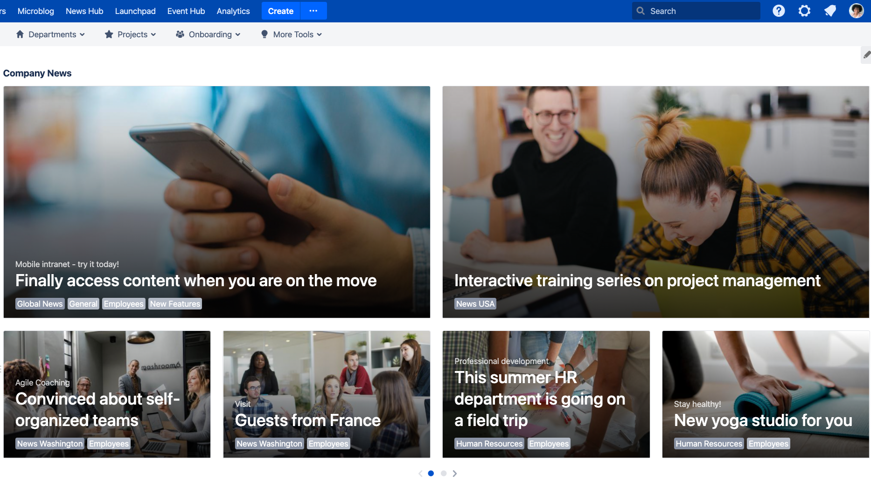This screenshot has height=495, width=871.
Task: Click News Washington tag on Guests from France card
Action: coord(269,443)
